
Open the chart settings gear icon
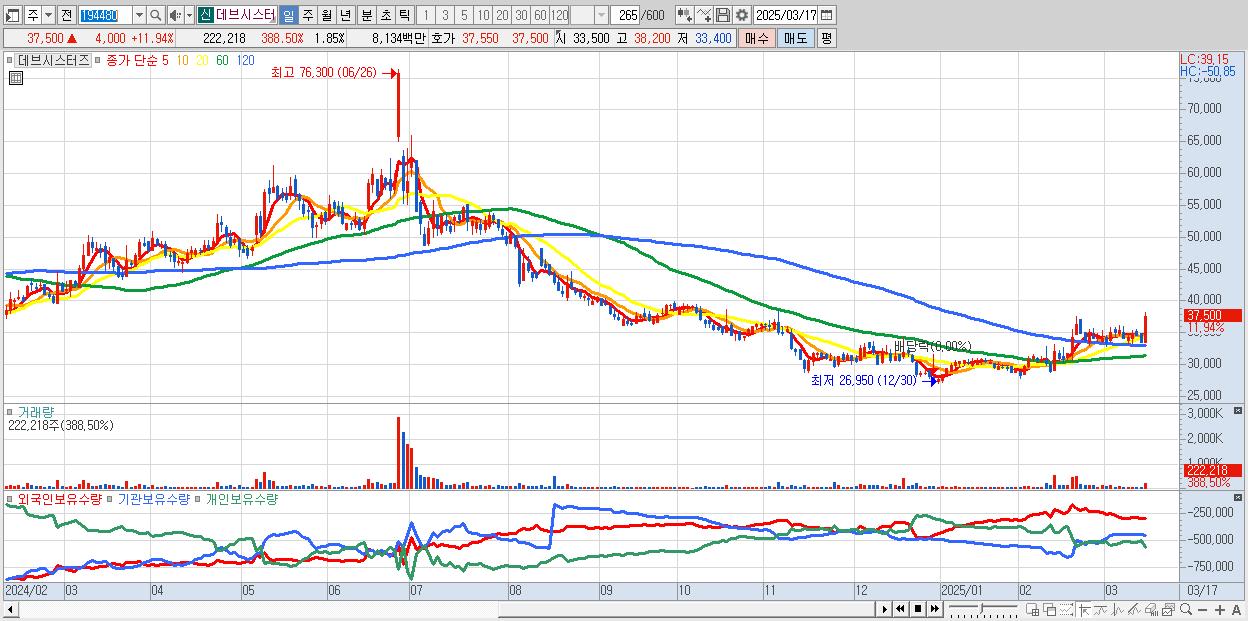(741, 15)
